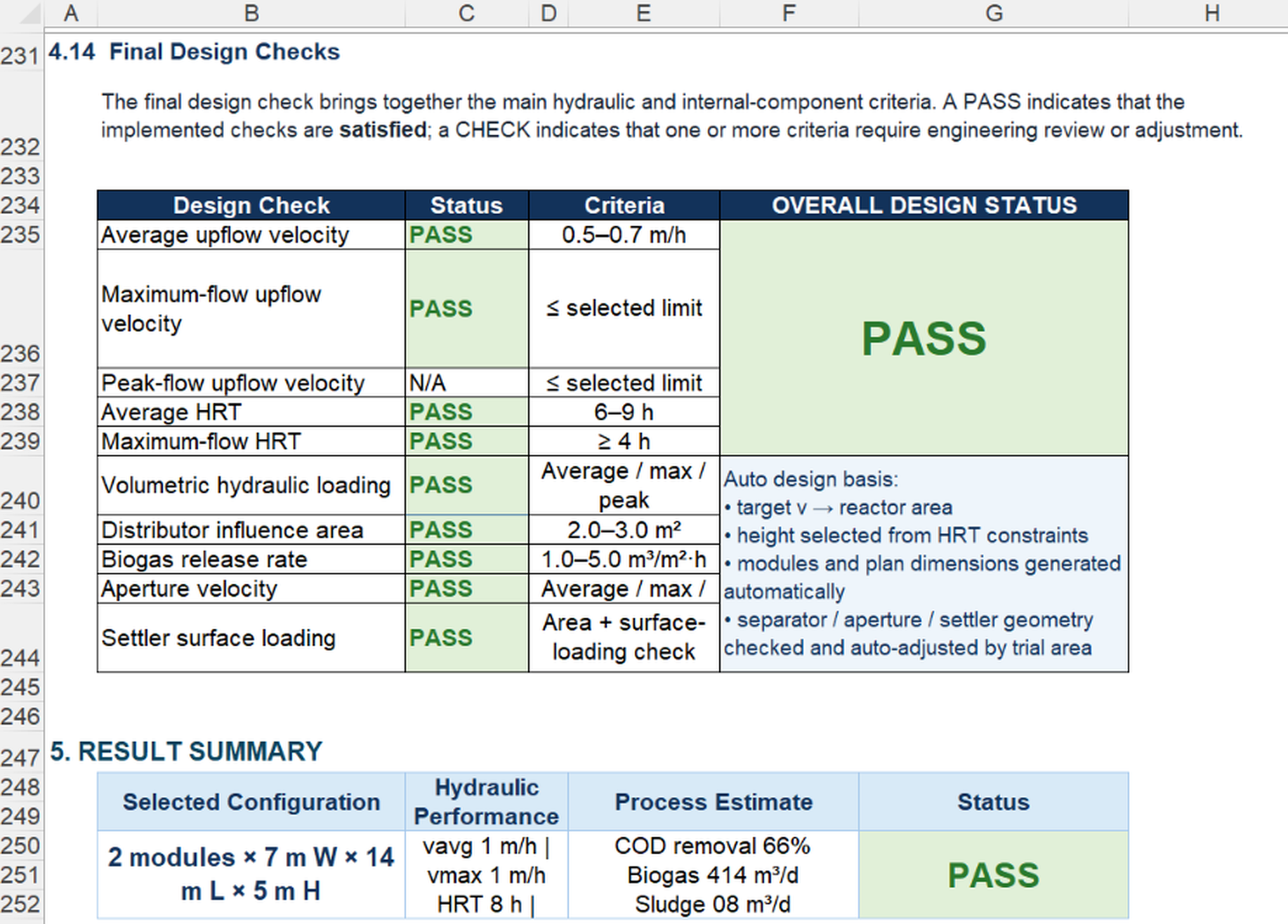Click the '4.14 Final Design Checks' heading
The width and height of the screenshot is (1288, 924).
[194, 52]
